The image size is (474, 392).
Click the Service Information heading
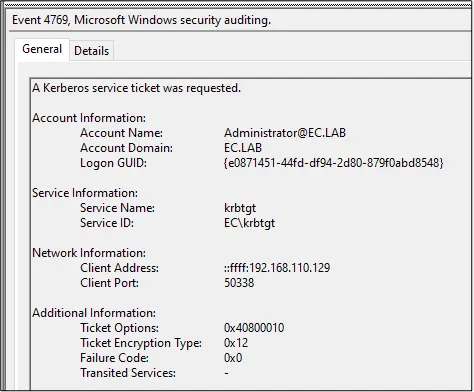pos(85,193)
